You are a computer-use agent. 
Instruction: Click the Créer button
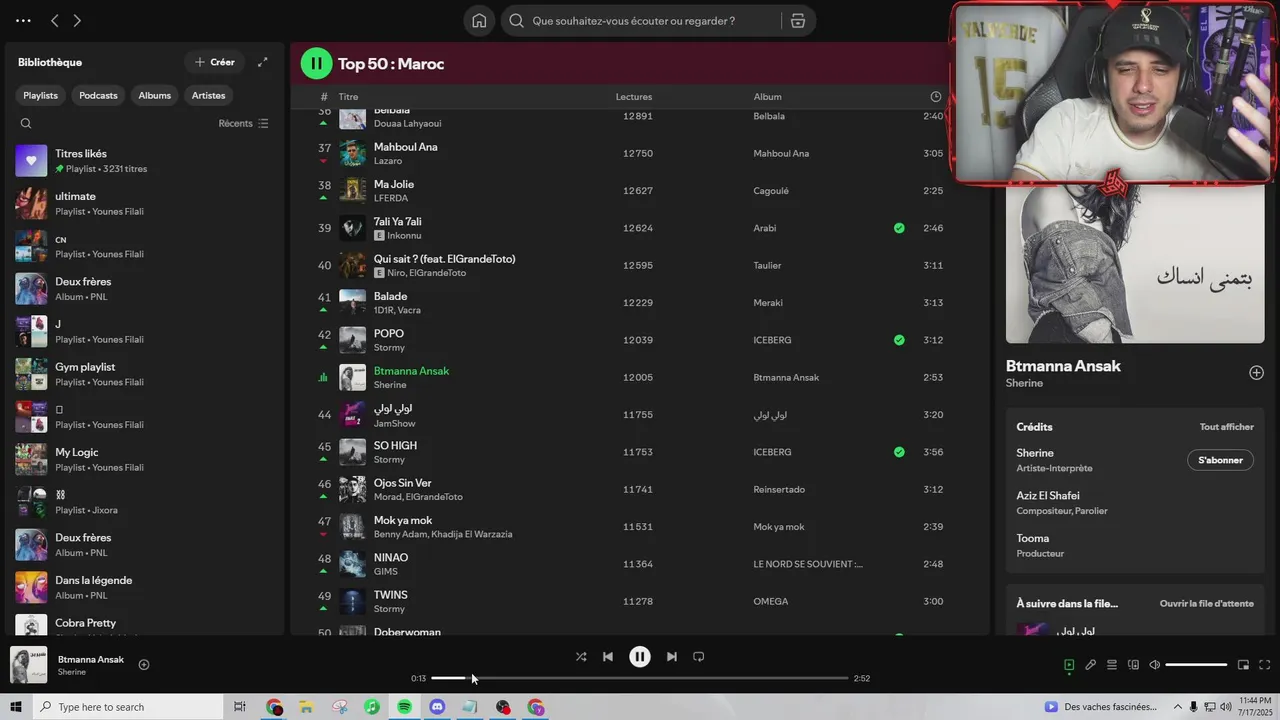pyautogui.click(x=214, y=62)
